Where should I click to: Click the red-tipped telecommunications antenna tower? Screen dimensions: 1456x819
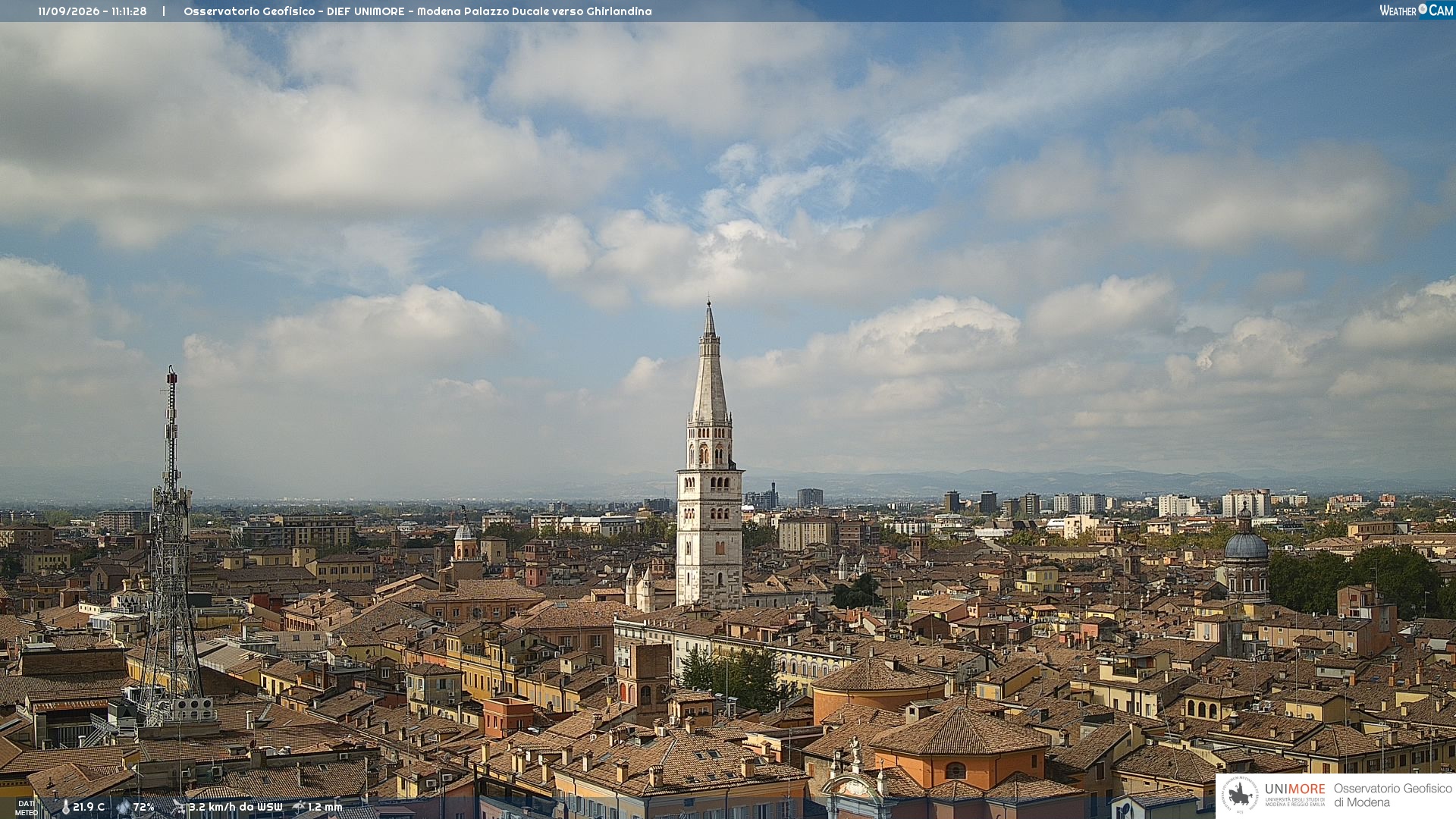pyautogui.click(x=171, y=546)
